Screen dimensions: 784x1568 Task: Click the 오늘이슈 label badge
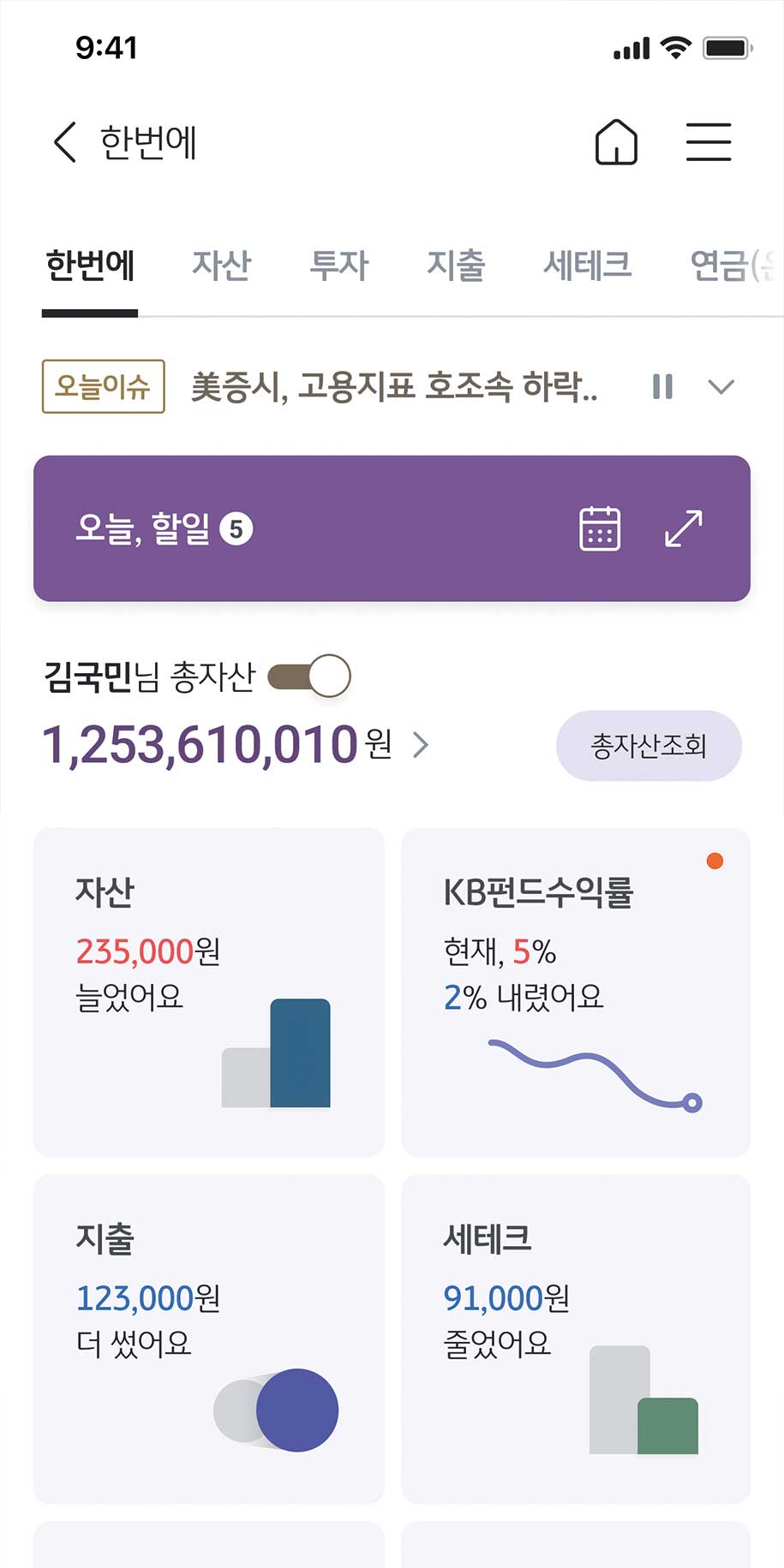103,386
